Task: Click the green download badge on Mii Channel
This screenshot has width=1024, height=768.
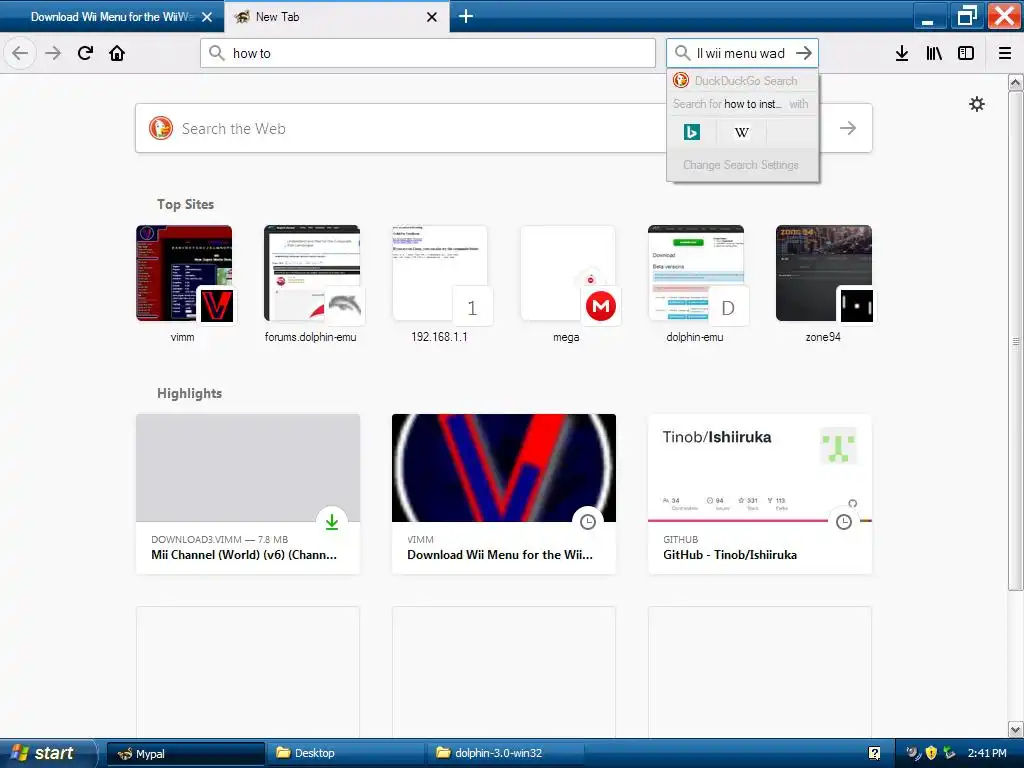Action: coord(332,521)
